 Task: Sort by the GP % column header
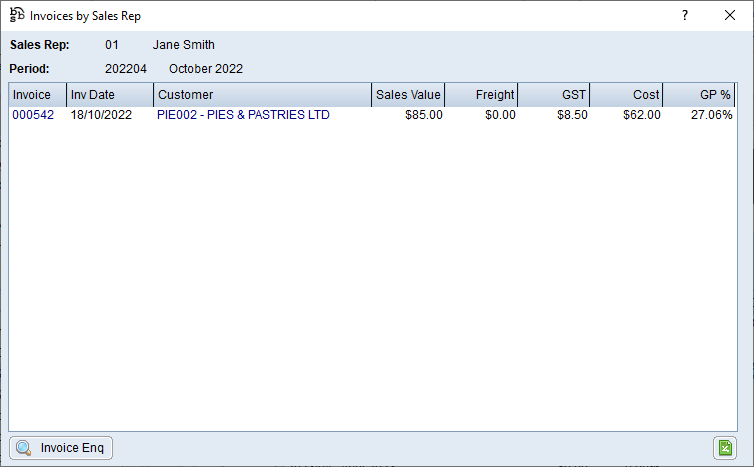[699, 95]
